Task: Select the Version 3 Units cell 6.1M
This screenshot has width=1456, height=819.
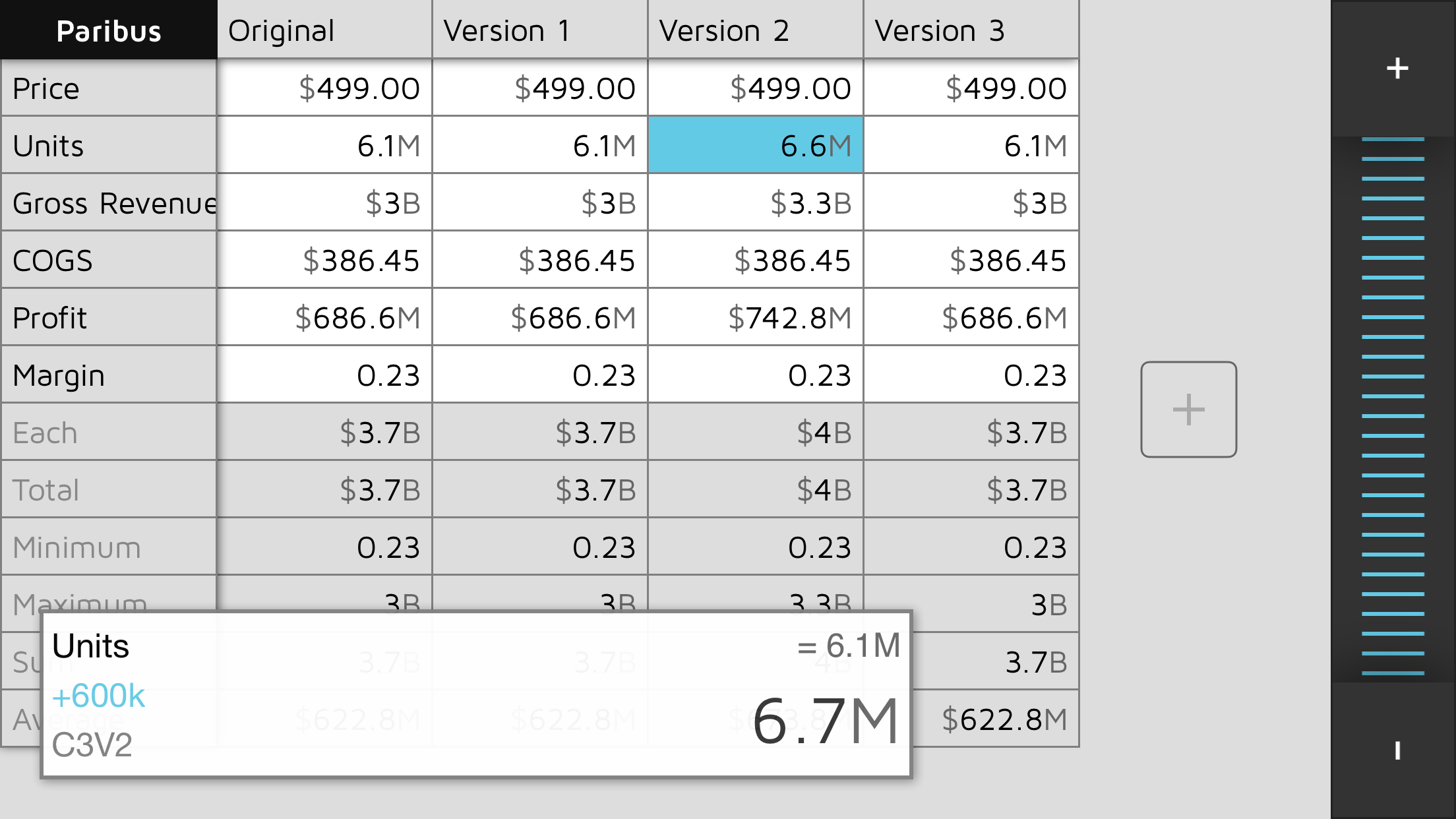Action: (971, 145)
